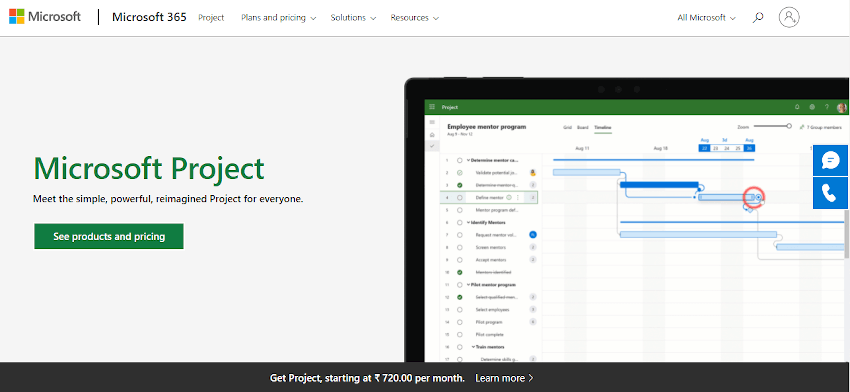Click assignee count badge on Select employees row
This screenshot has width=850, height=392.
(533, 310)
